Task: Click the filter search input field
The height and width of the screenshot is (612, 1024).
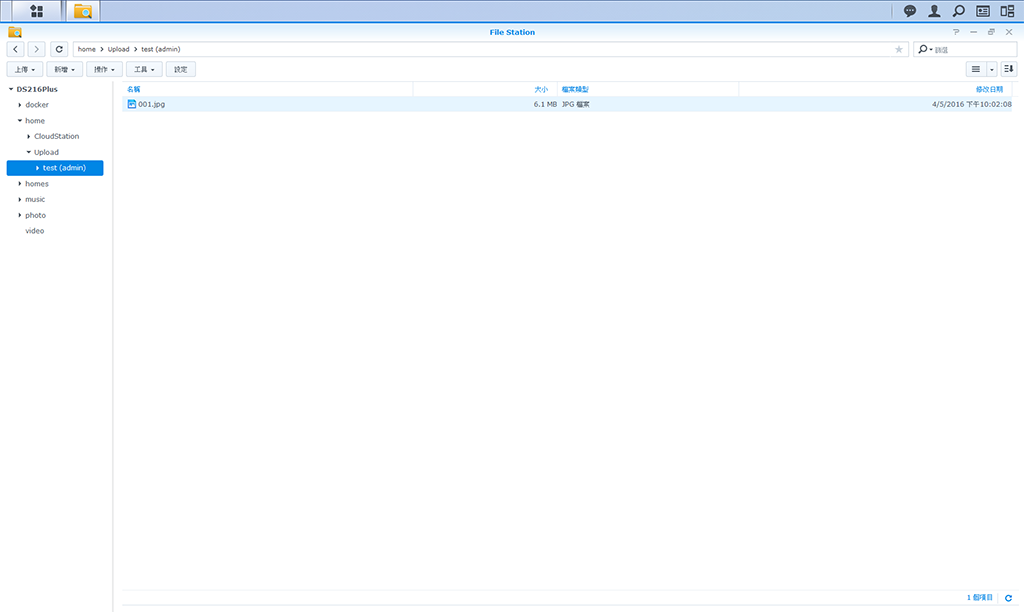Action: [973, 49]
